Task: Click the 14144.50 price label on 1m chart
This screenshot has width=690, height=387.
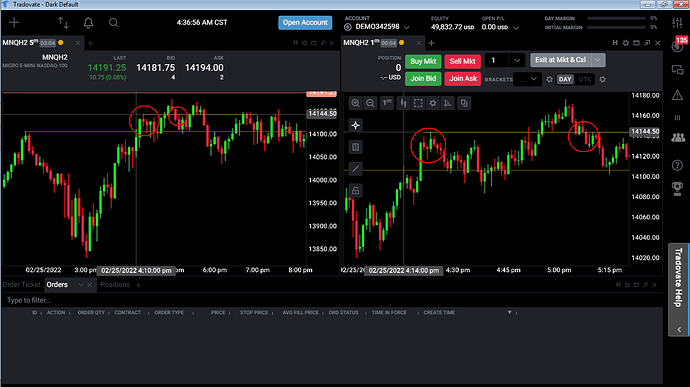Action: (x=645, y=132)
